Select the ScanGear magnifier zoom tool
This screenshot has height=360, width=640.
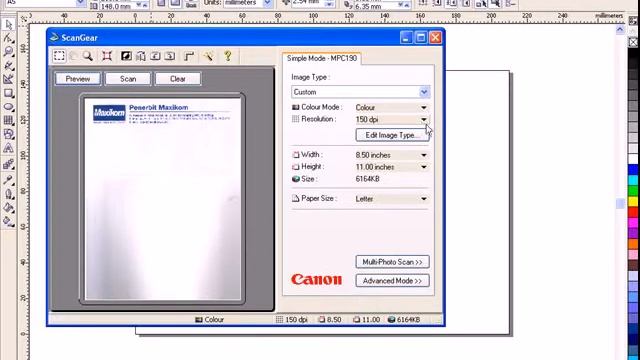click(x=87, y=56)
